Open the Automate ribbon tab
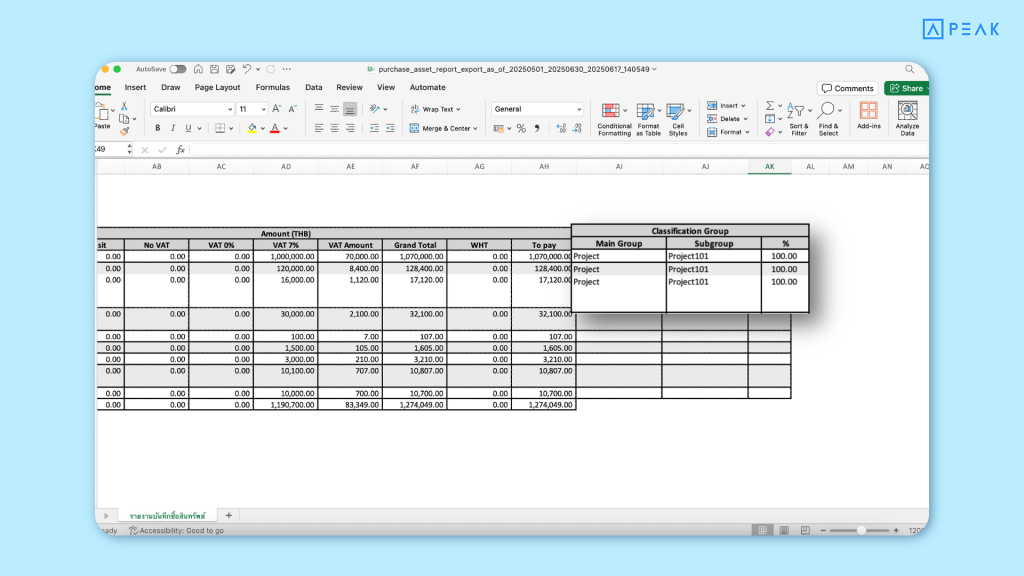 pos(427,87)
